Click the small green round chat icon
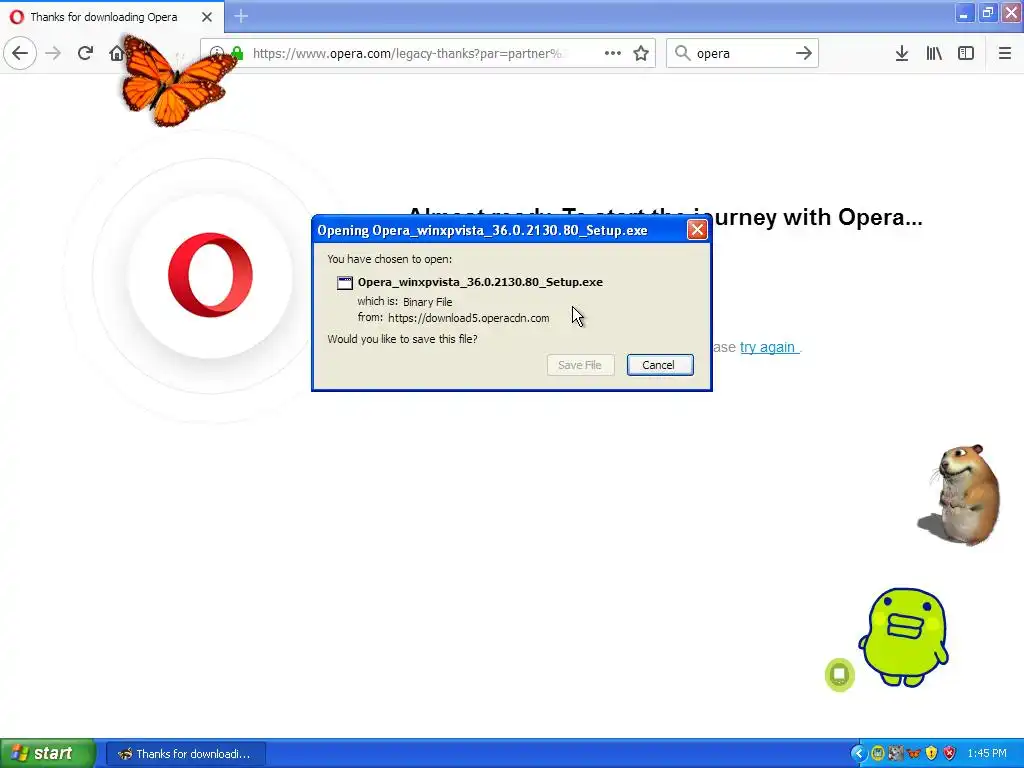The image size is (1024, 768). click(840, 675)
